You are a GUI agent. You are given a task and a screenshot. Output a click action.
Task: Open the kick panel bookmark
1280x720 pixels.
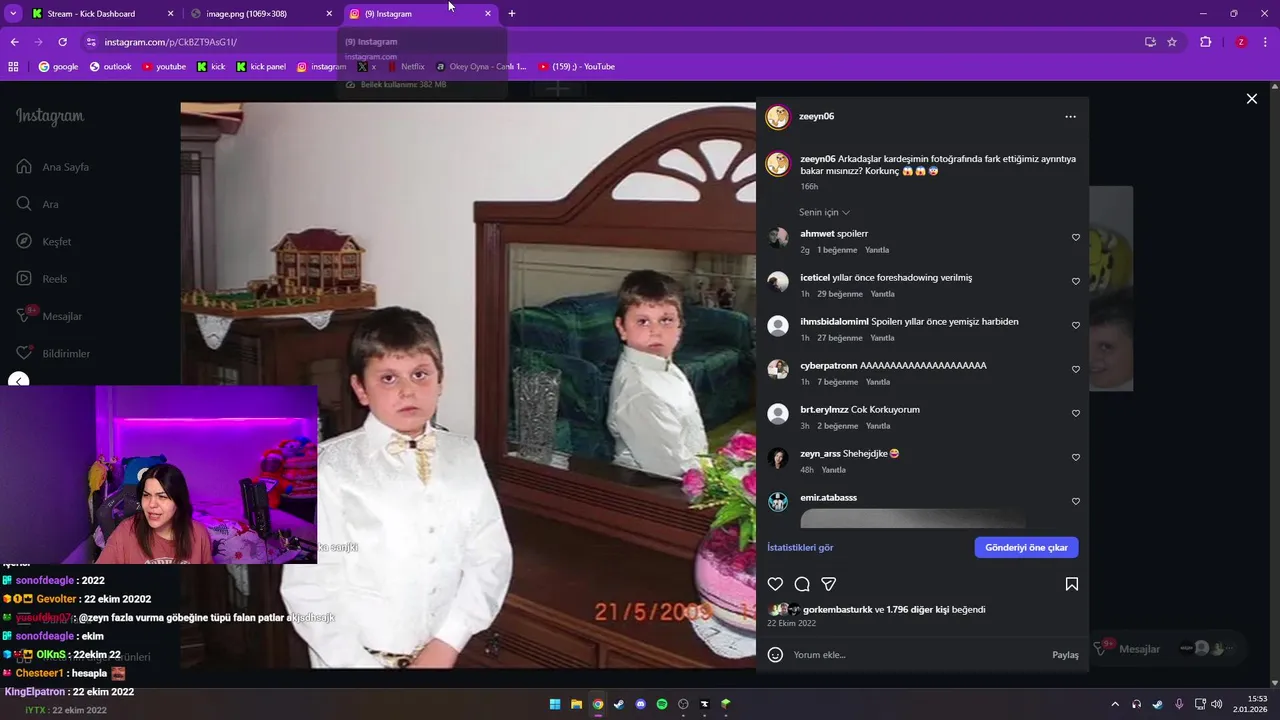(261, 67)
